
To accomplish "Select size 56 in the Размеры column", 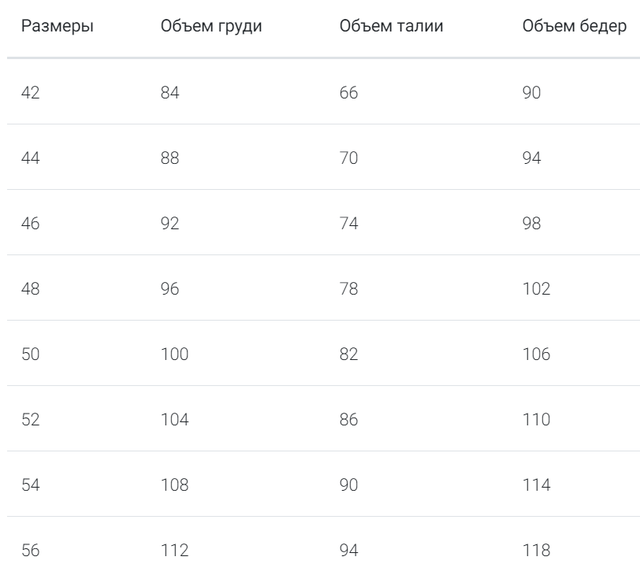I will [30, 550].
